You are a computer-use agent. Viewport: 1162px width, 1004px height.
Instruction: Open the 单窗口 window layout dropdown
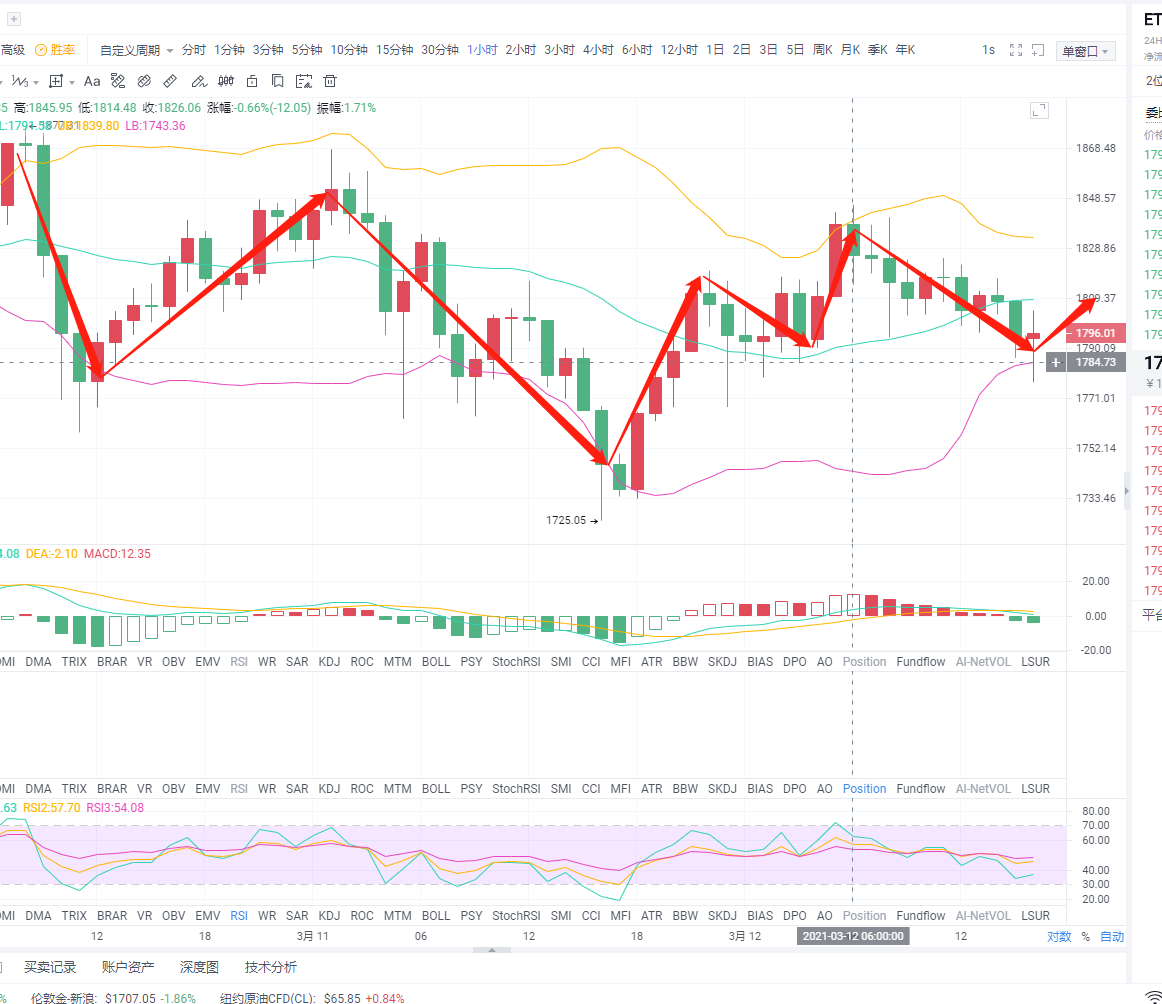(x=1086, y=50)
